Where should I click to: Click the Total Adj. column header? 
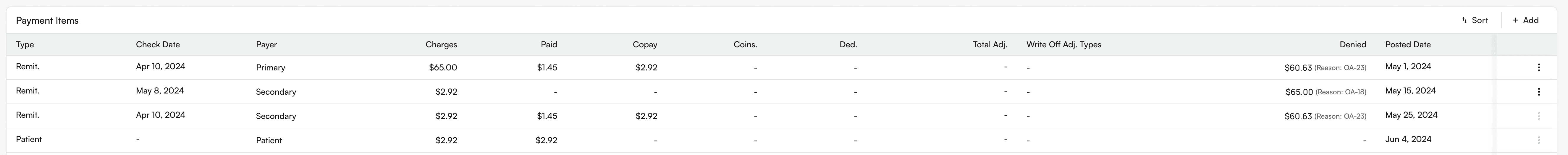tap(990, 44)
